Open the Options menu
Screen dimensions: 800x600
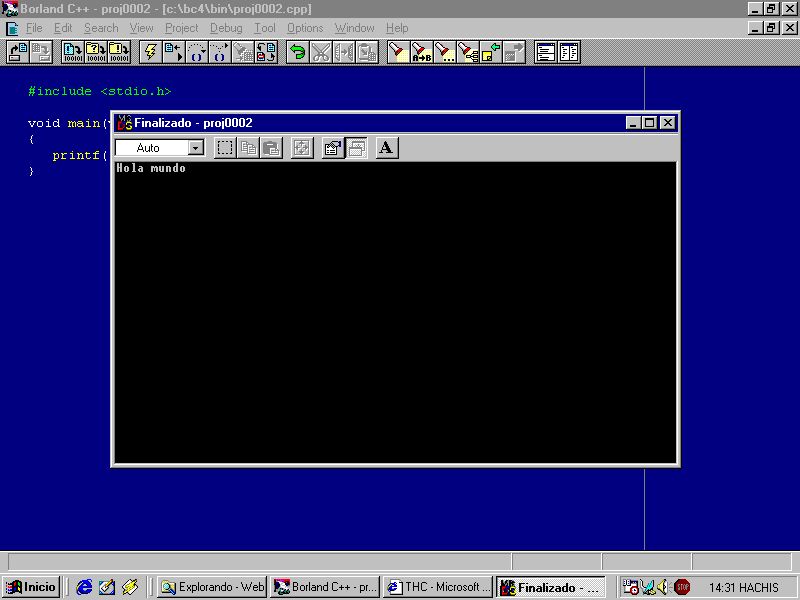point(305,28)
